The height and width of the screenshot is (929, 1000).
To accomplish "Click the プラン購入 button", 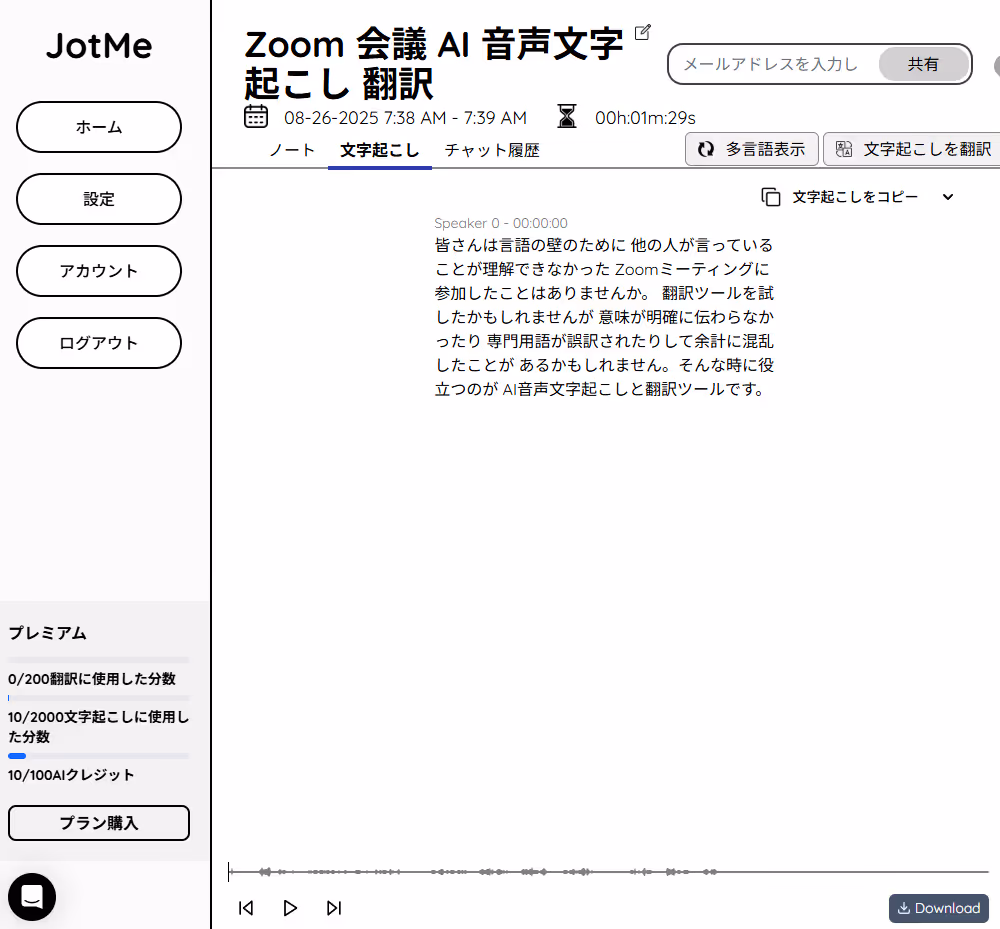I will [x=99, y=823].
